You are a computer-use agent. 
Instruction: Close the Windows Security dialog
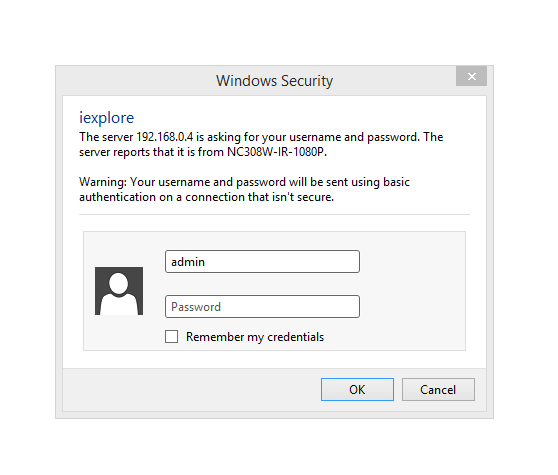click(472, 76)
